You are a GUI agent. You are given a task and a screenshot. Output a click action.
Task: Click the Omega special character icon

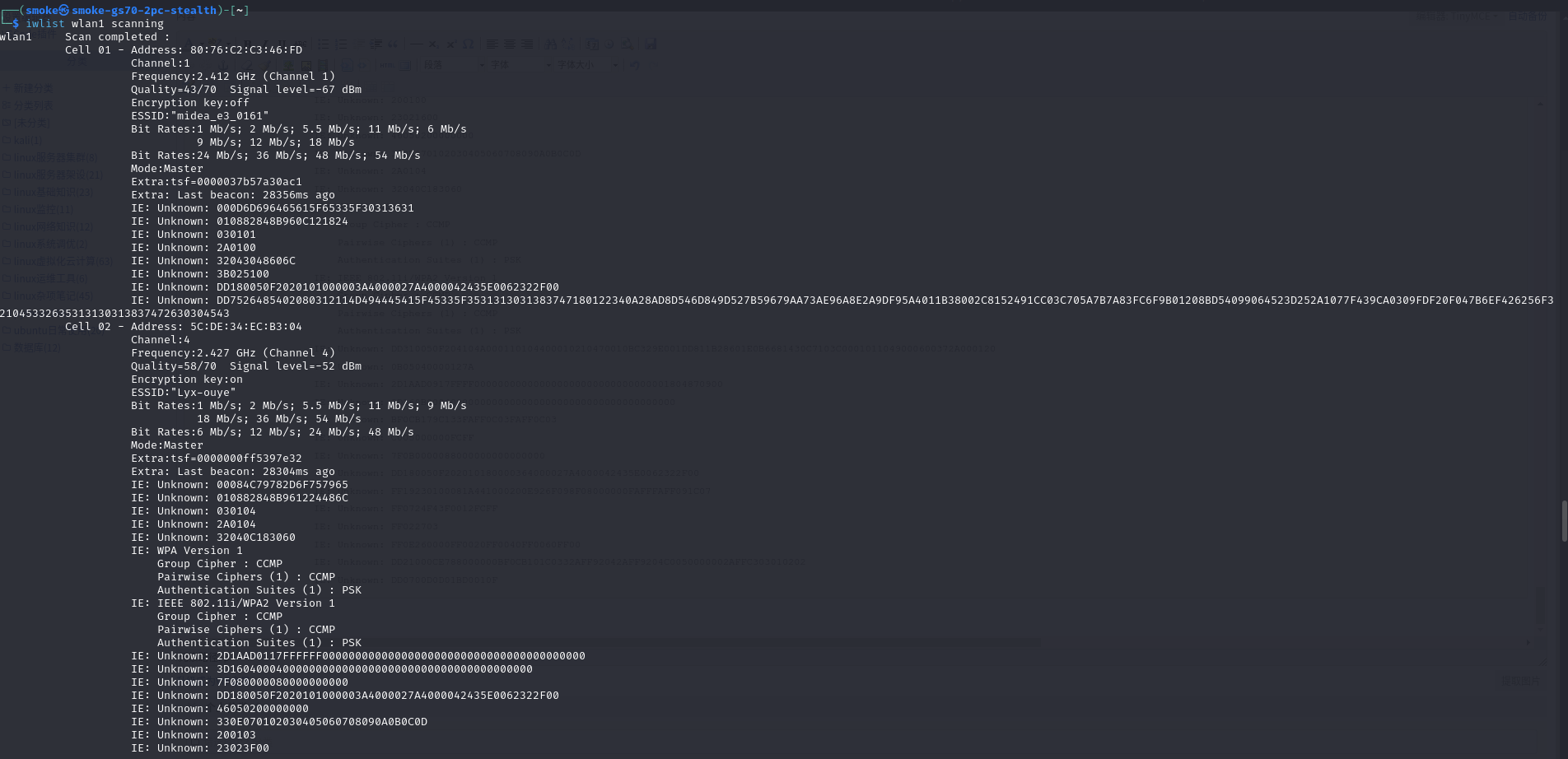tap(468, 44)
